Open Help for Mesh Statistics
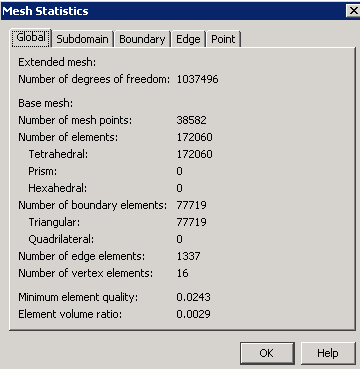 328,353
